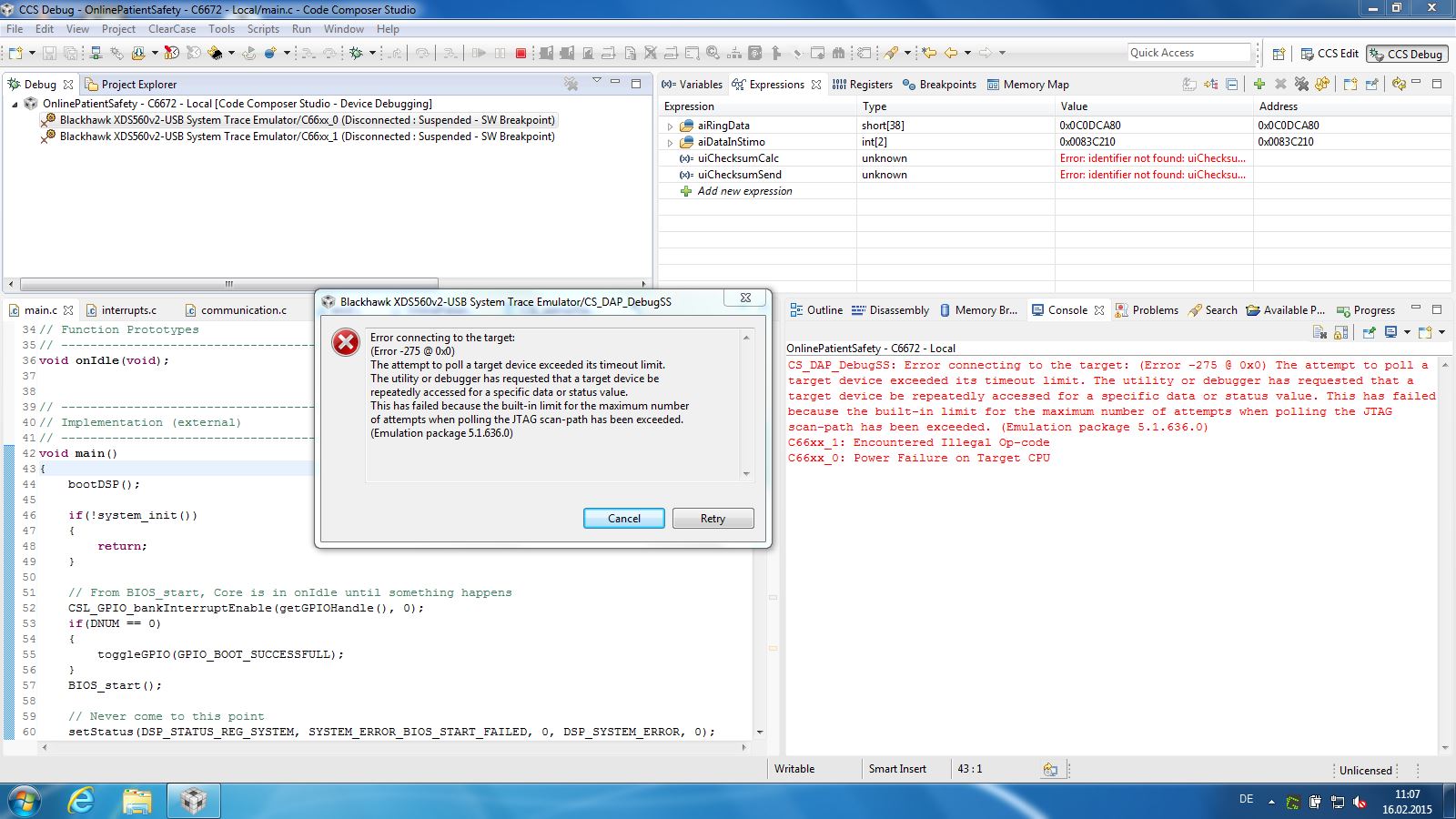Image resolution: width=1456 pixels, height=819 pixels.
Task: Switch to Project Explorer tab
Action: [x=130, y=85]
